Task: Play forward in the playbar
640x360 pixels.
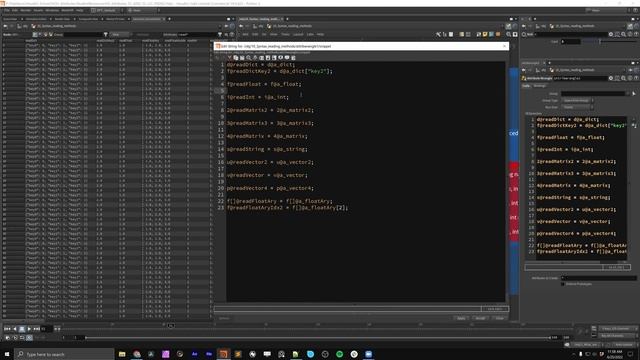Action: click(x=29, y=329)
